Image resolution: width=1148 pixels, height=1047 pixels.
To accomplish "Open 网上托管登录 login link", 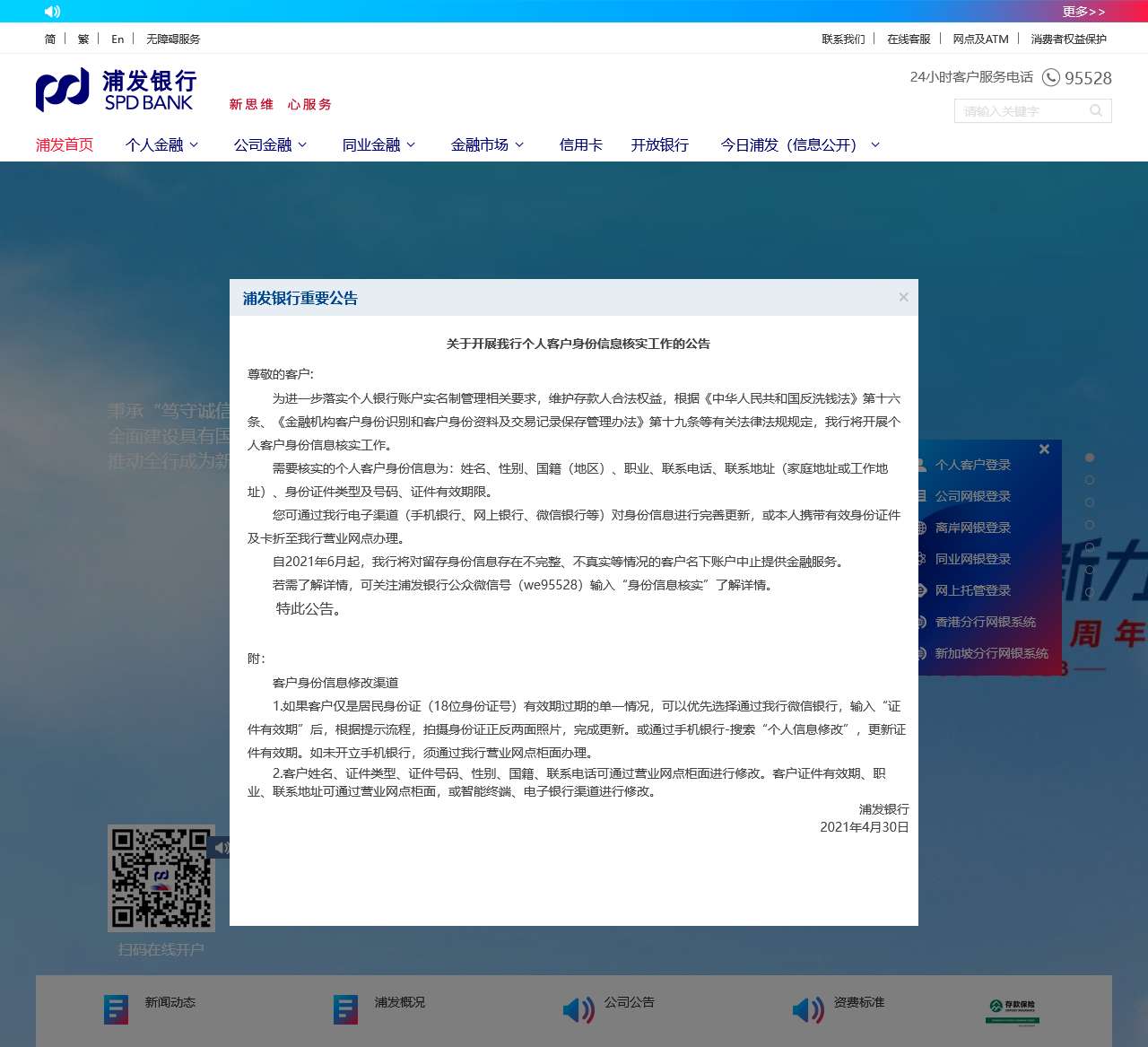I will click(x=972, y=590).
